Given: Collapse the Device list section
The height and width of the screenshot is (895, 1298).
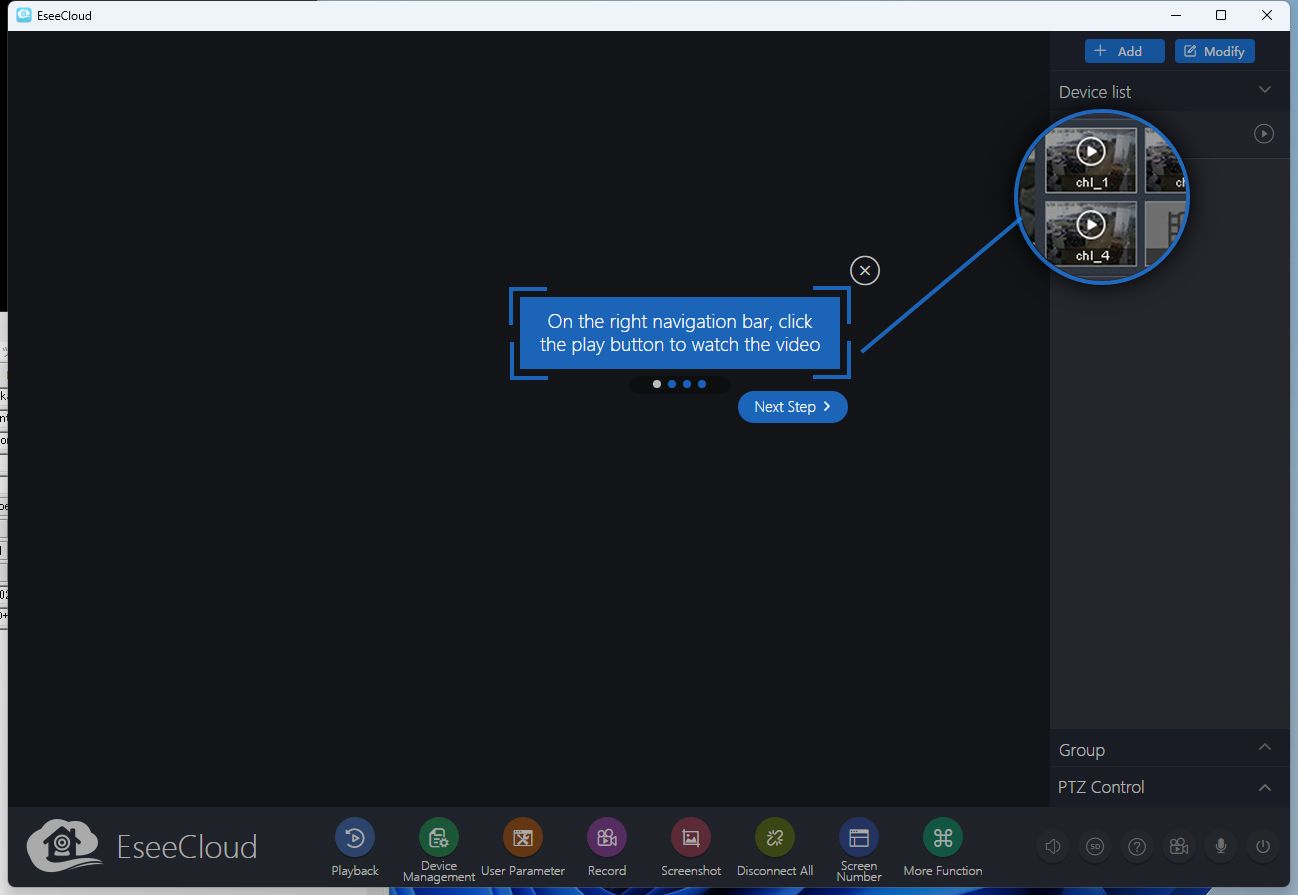Looking at the screenshot, I should click(x=1264, y=91).
